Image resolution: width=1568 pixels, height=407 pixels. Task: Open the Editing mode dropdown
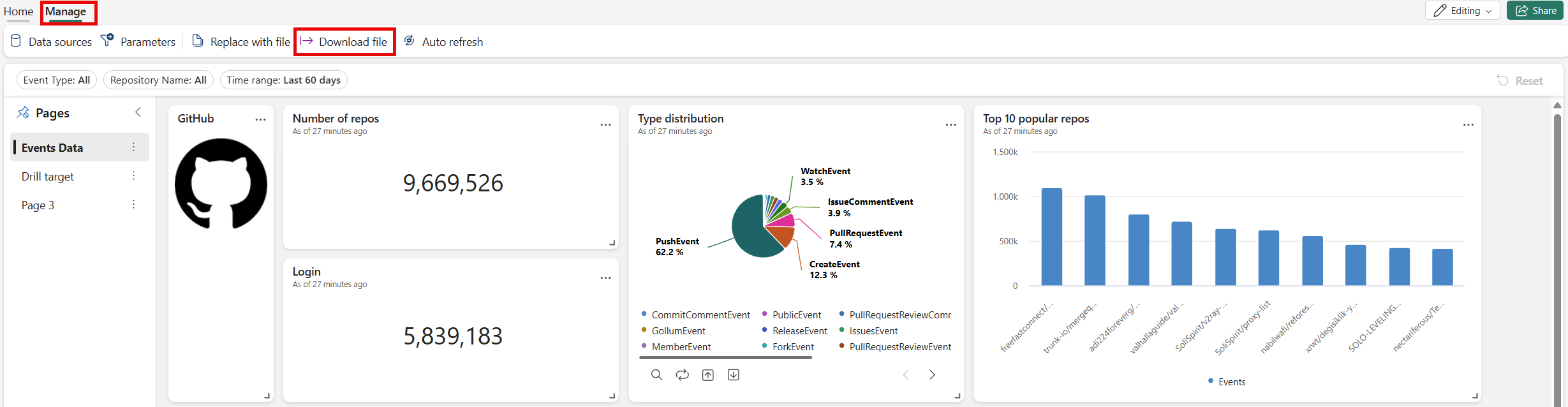(1462, 11)
